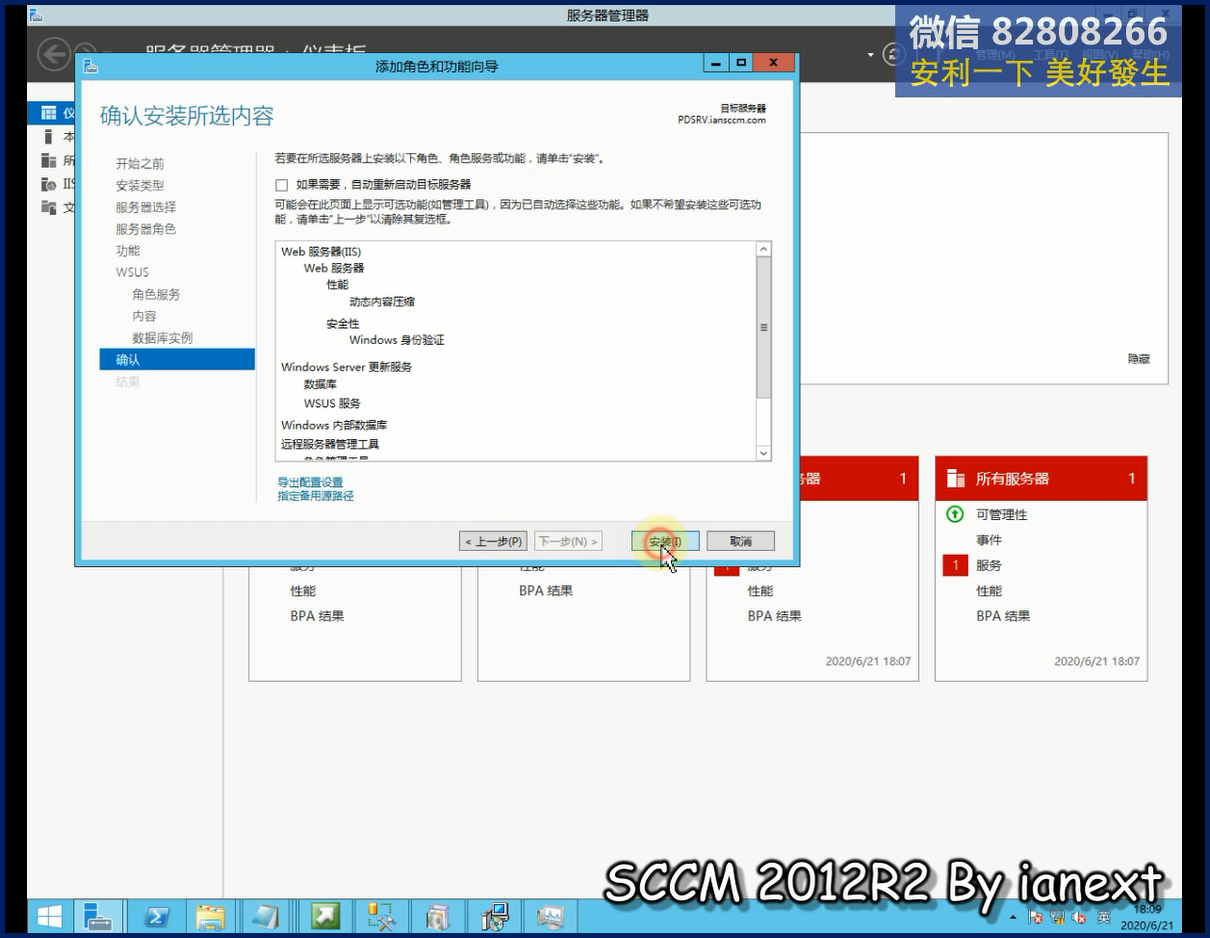Select Windows 身份验证 in the feature list

(x=397, y=340)
